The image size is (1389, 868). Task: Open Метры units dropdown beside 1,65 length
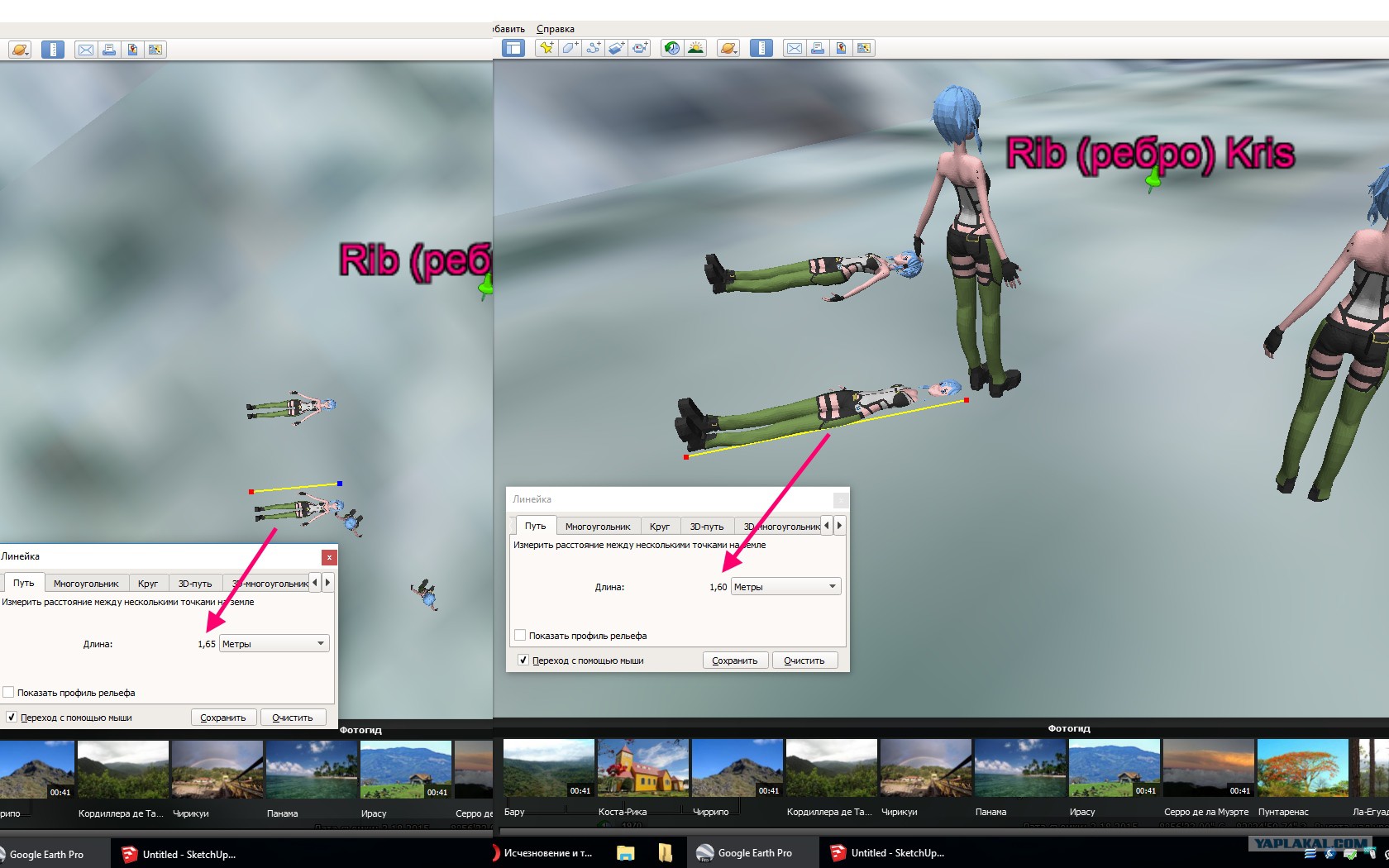(x=274, y=644)
